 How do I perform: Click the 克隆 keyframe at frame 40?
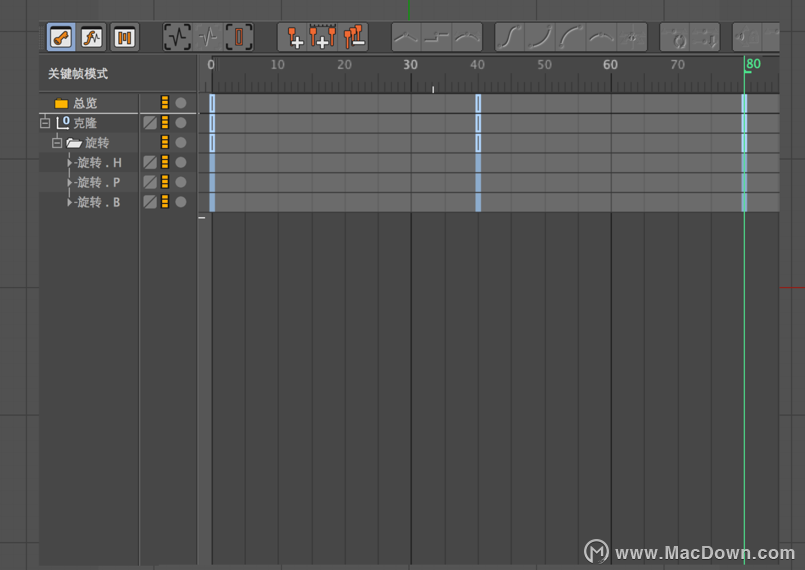tap(478, 123)
